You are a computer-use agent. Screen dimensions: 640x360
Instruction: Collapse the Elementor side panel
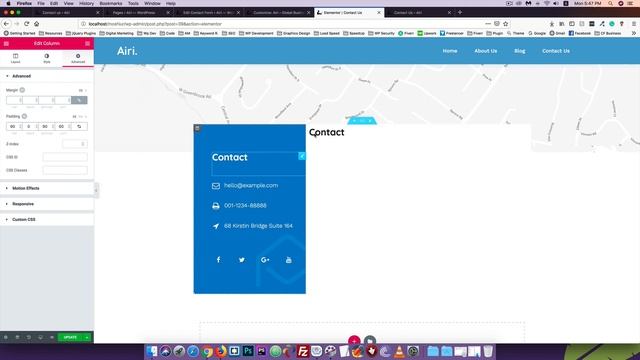click(x=96, y=190)
